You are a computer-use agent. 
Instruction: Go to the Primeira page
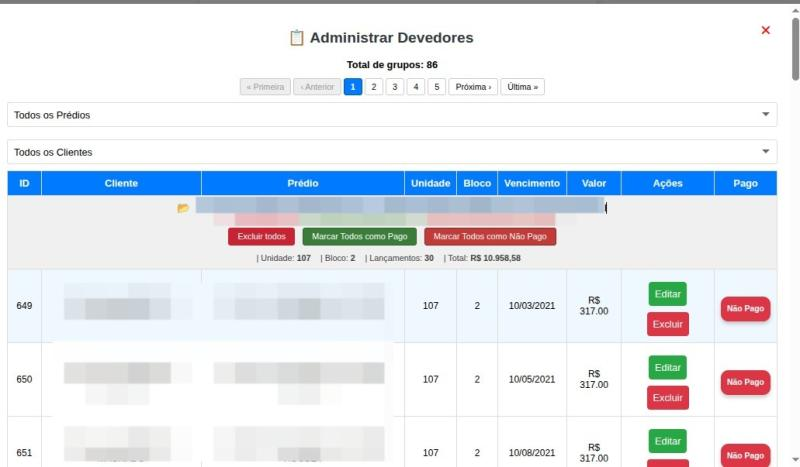tap(265, 87)
